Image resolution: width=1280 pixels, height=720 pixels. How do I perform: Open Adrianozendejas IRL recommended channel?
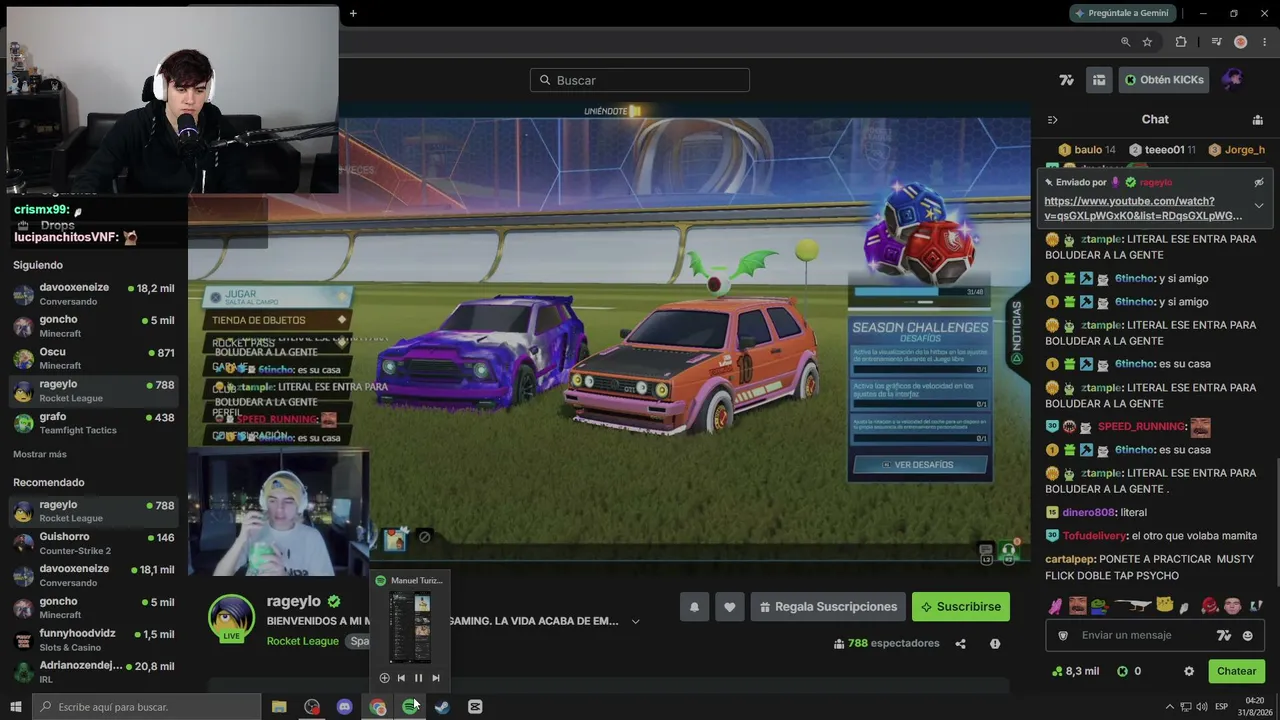click(94, 672)
